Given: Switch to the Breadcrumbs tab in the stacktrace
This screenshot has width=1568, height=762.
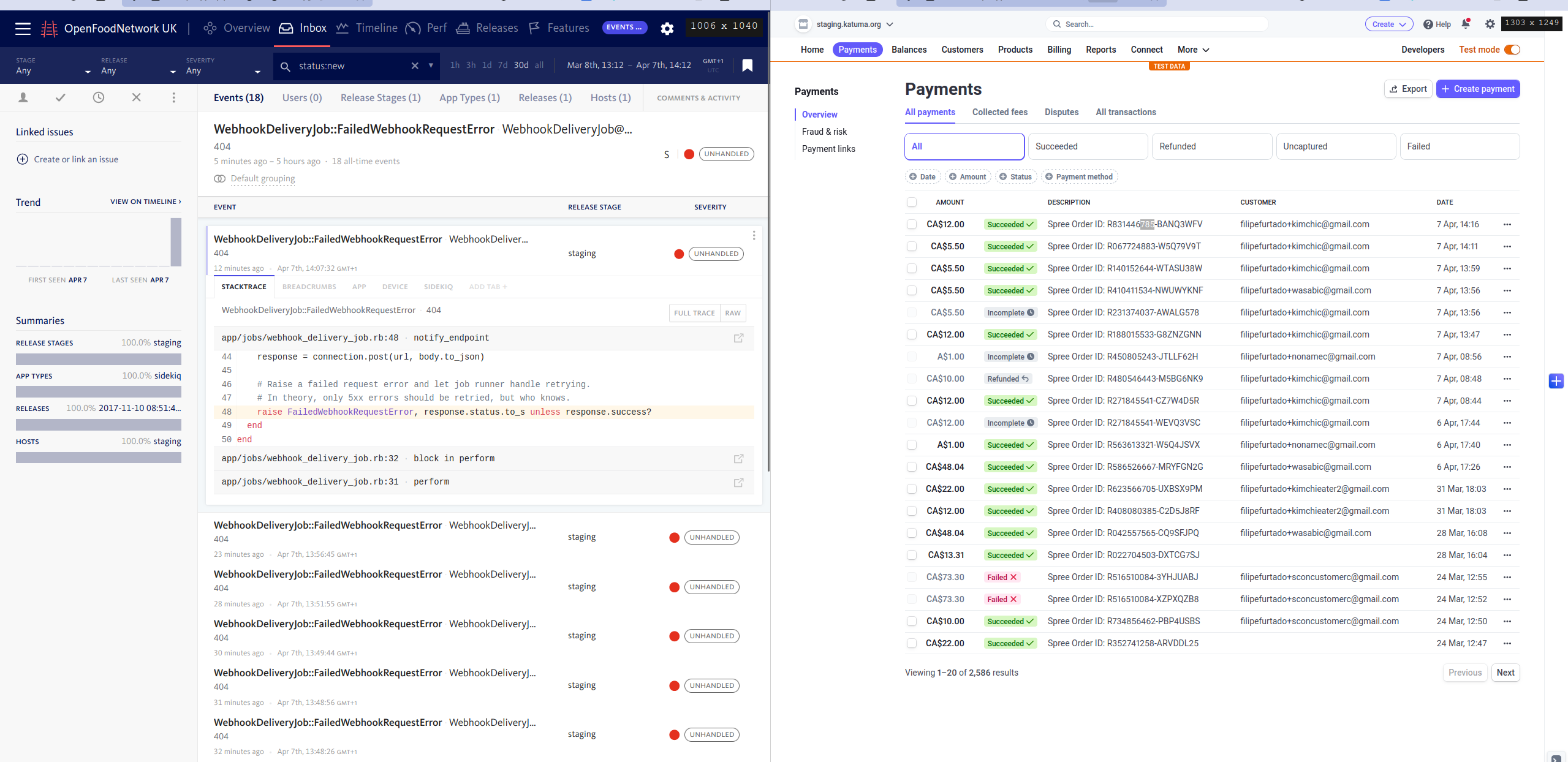Looking at the screenshot, I should pyautogui.click(x=309, y=287).
